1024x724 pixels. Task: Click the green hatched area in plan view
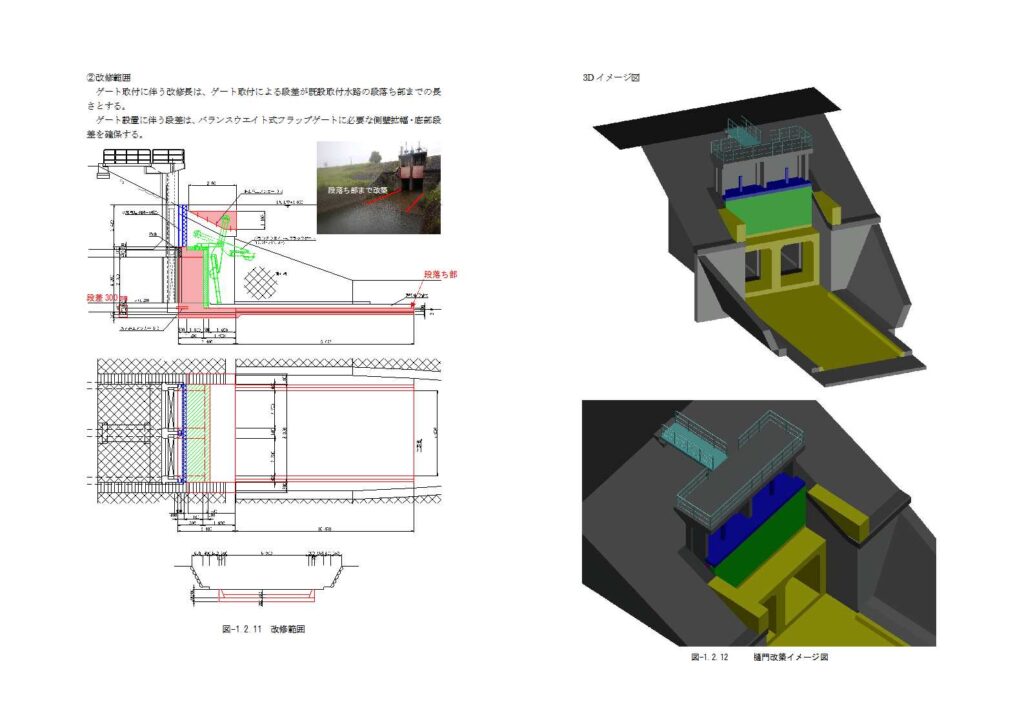[199, 435]
